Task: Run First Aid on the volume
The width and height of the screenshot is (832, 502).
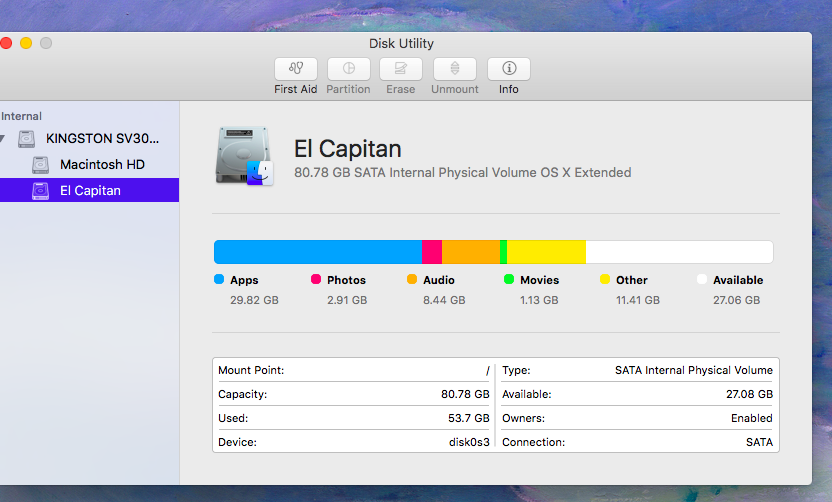Action: click(296, 68)
